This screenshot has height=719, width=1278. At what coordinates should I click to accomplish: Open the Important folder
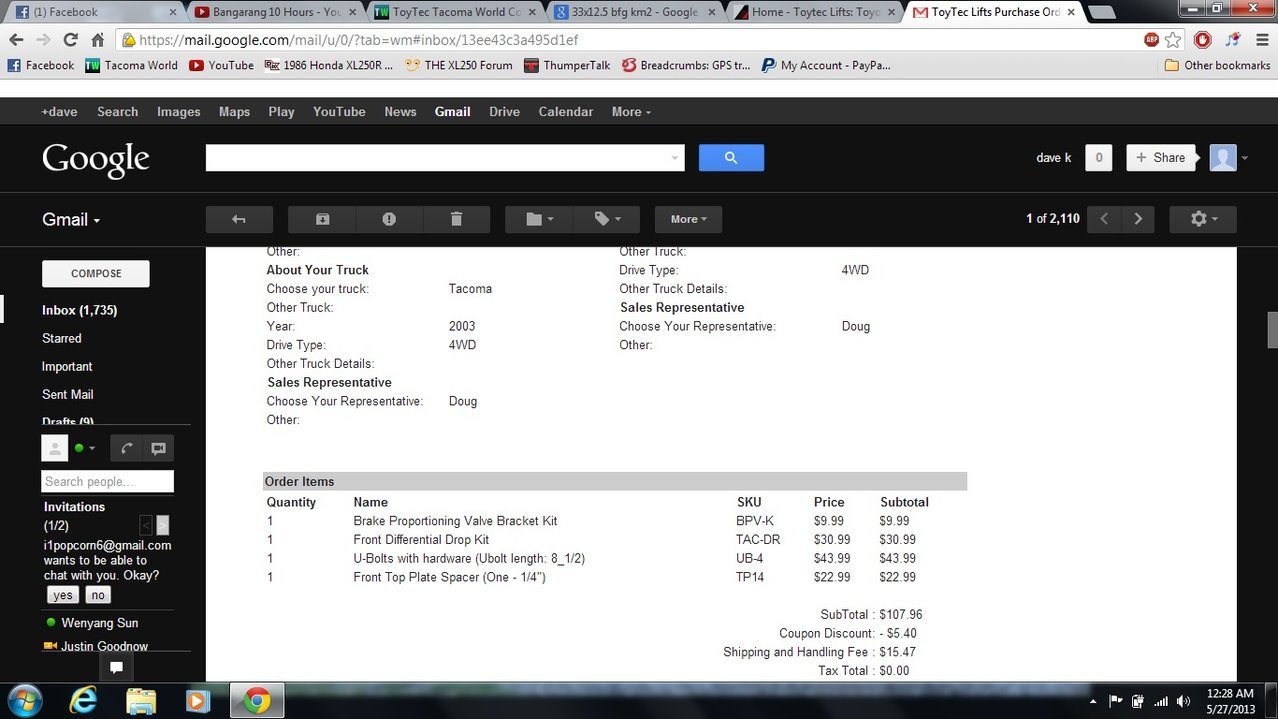coord(67,366)
